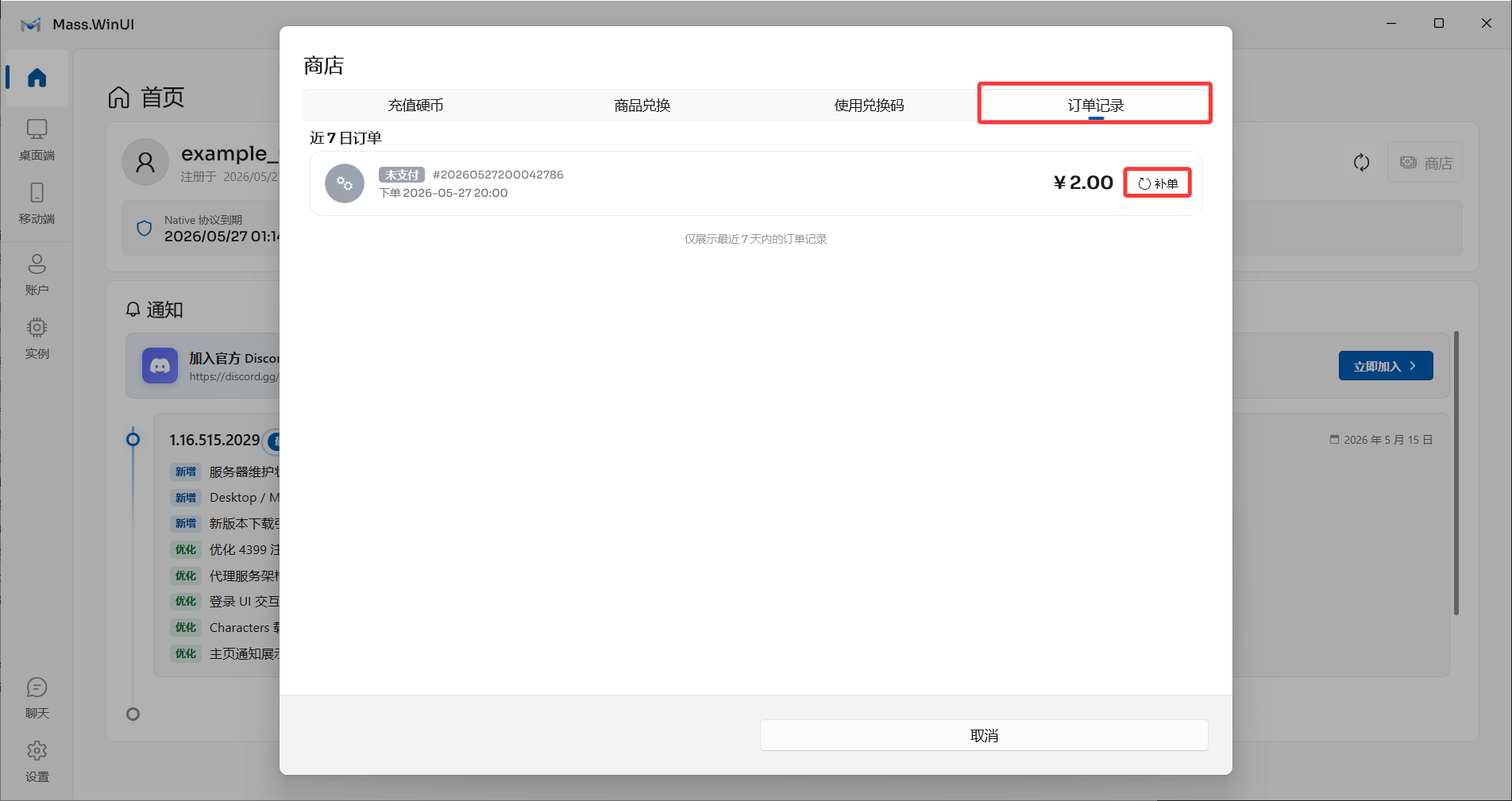1512x801 pixels.
Task: Go to 桌面端 desktop sidebar icon
Action: pyautogui.click(x=37, y=139)
